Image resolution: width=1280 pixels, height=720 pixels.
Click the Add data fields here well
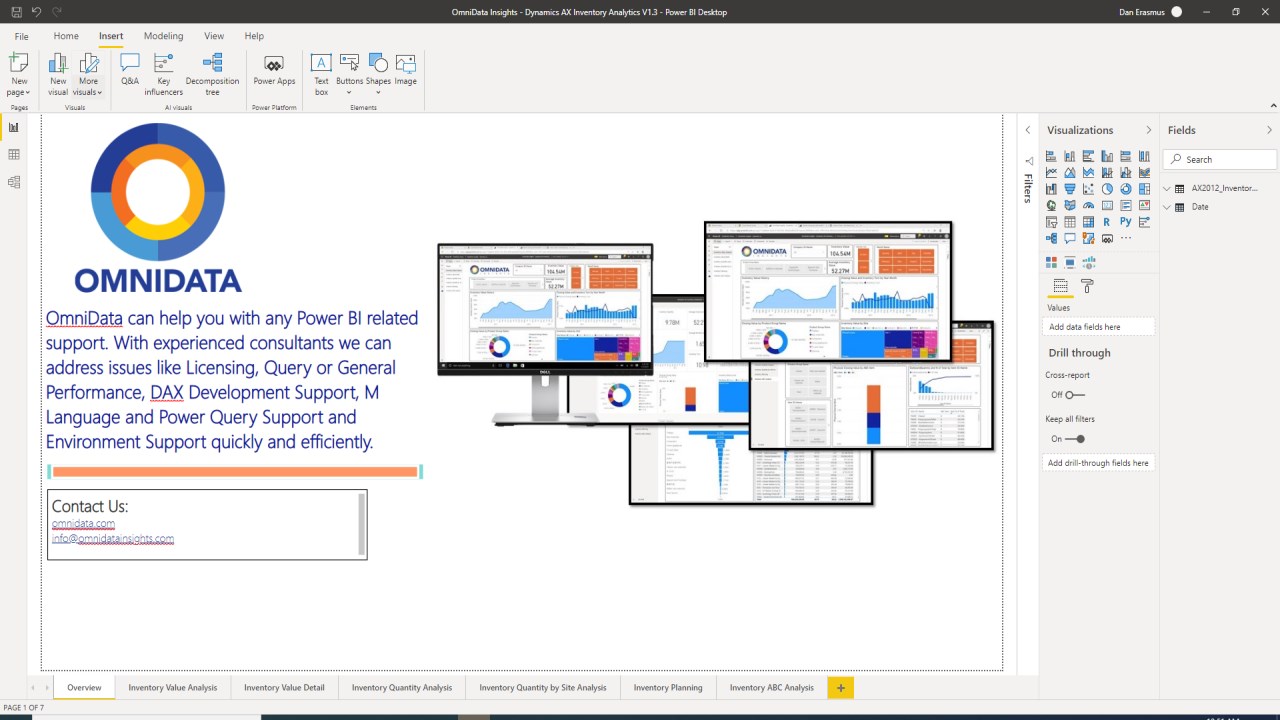1098,327
